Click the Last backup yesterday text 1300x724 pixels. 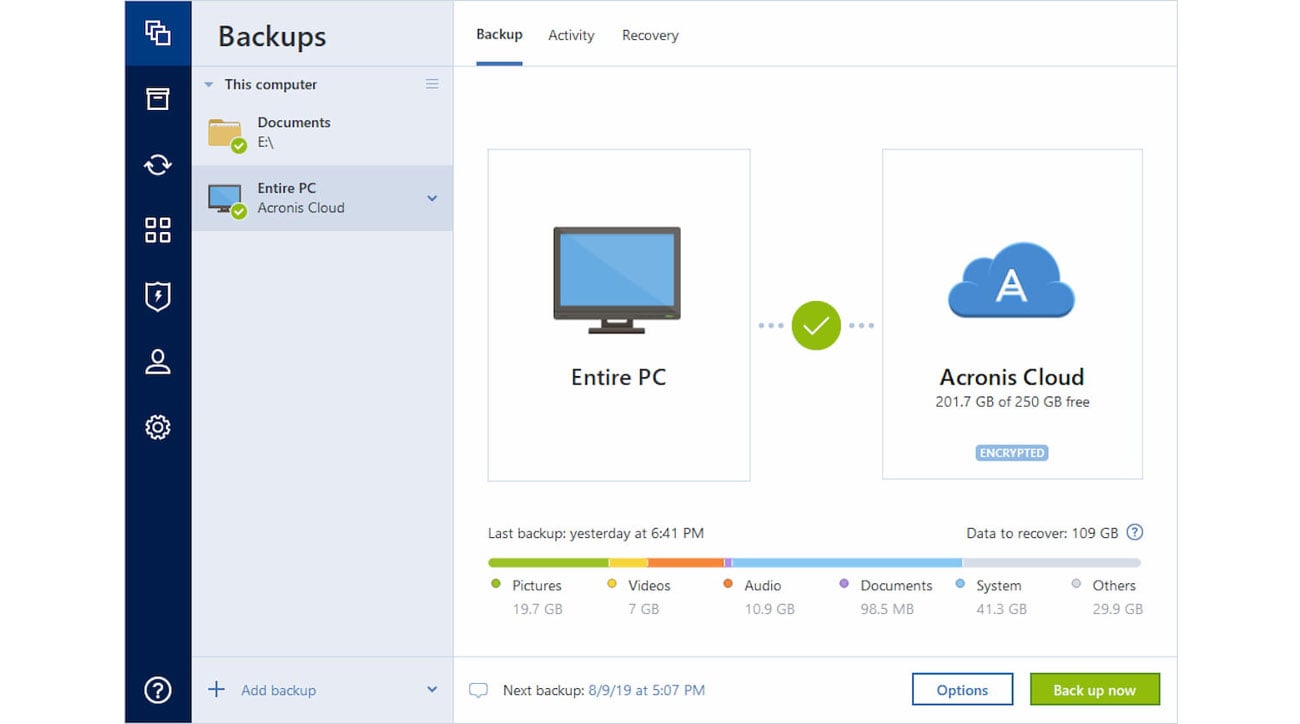(x=596, y=534)
